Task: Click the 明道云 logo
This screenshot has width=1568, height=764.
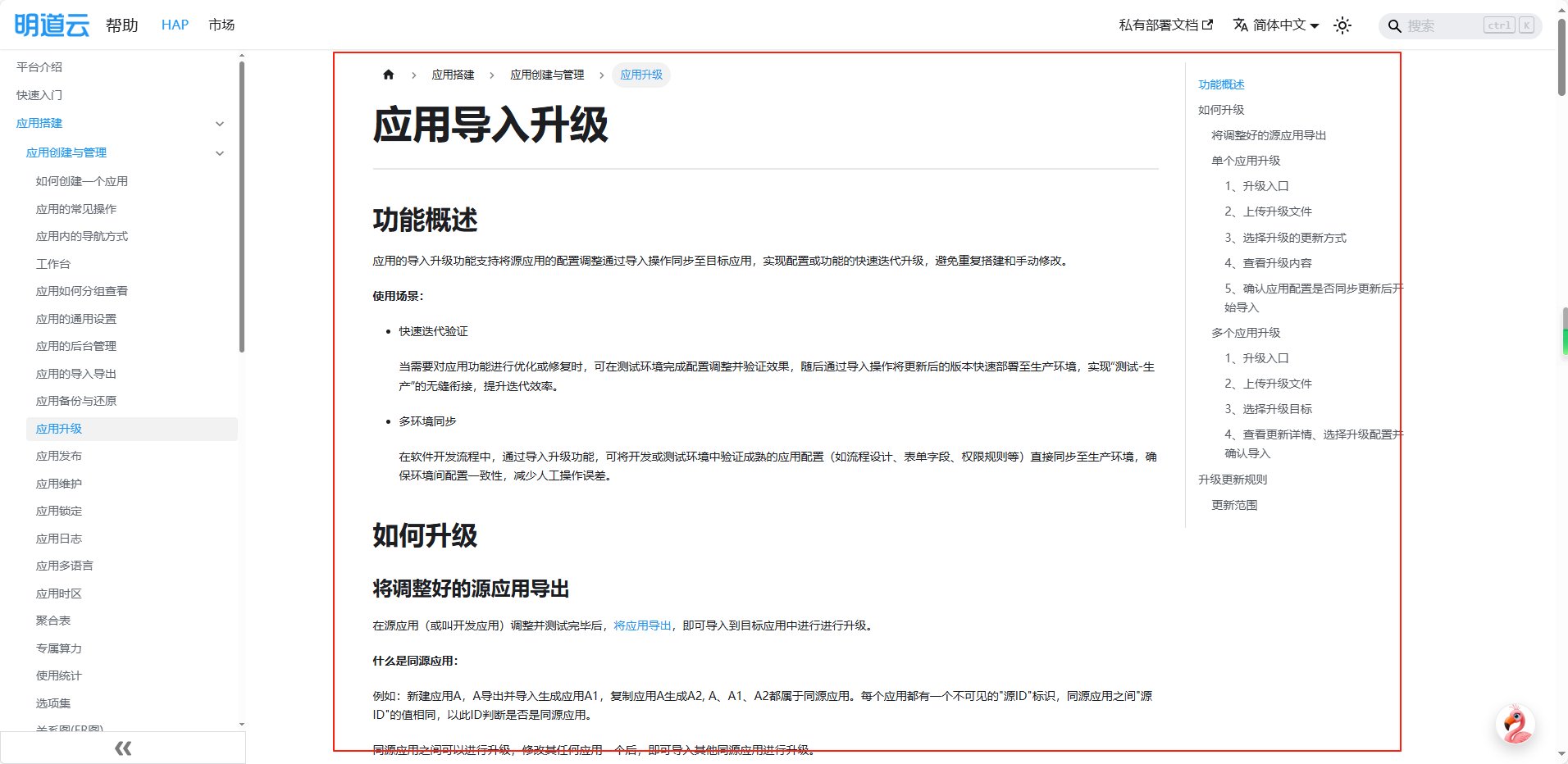Action: pyautogui.click(x=52, y=25)
